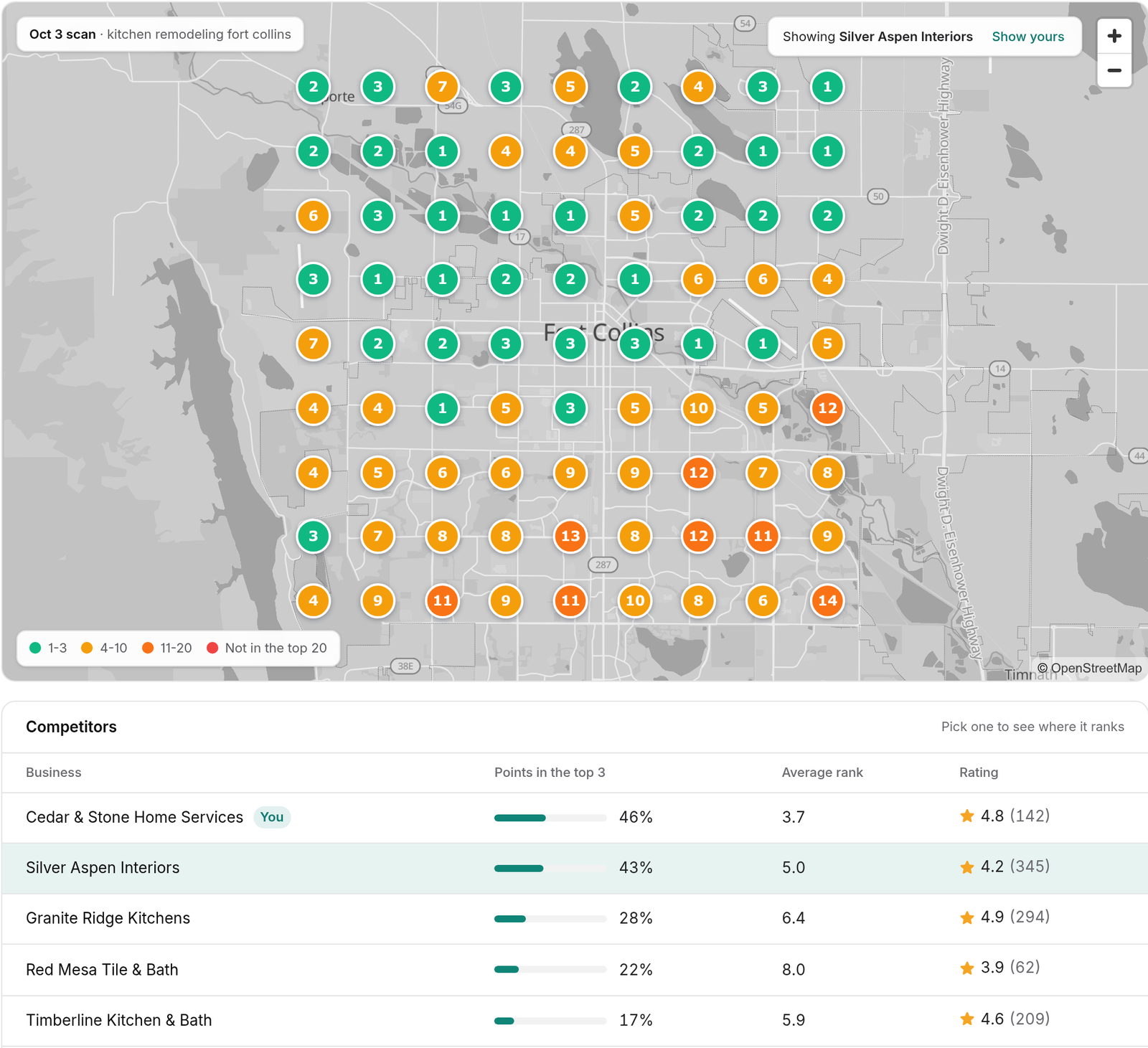Screen dimensions: 1148x1048
Task: Click star icon in Cedar & Stone rating
Action: (967, 816)
